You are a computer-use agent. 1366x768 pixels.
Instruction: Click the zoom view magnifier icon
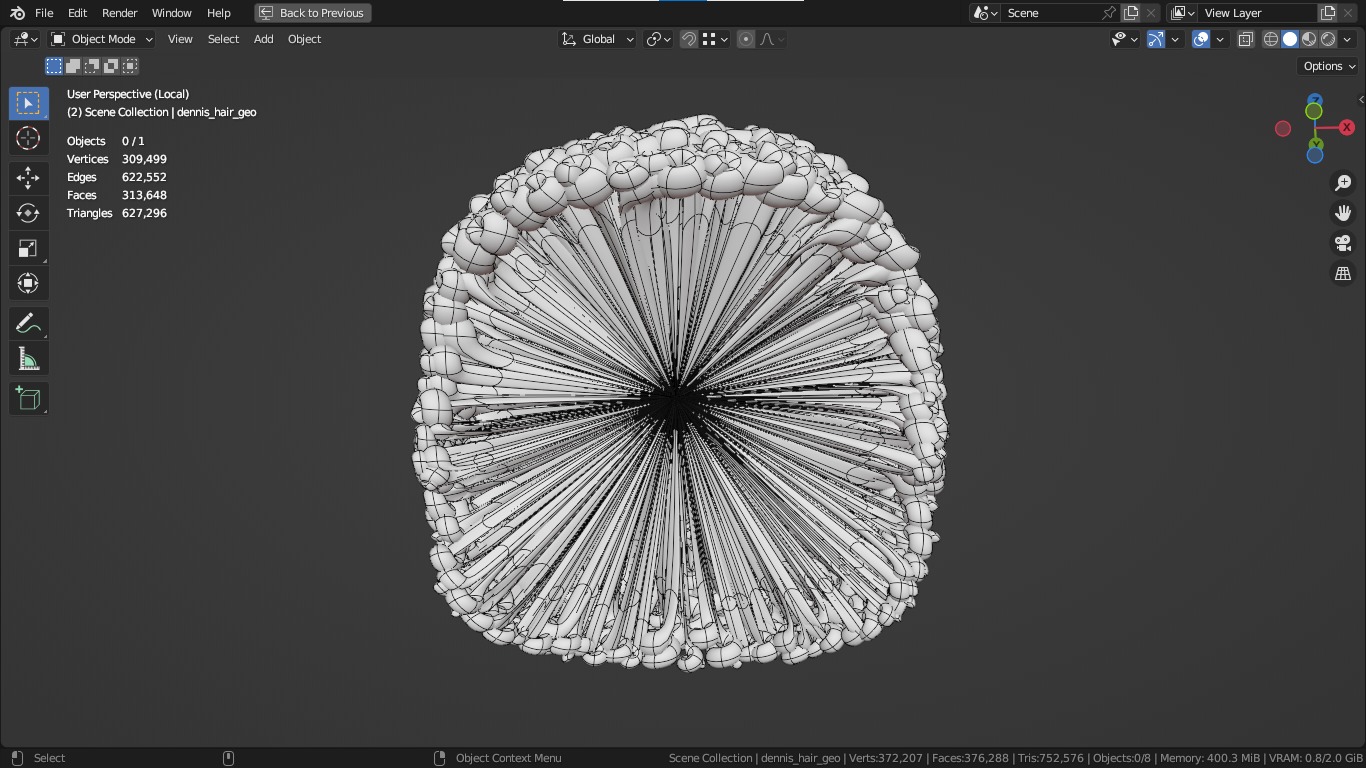click(x=1343, y=183)
